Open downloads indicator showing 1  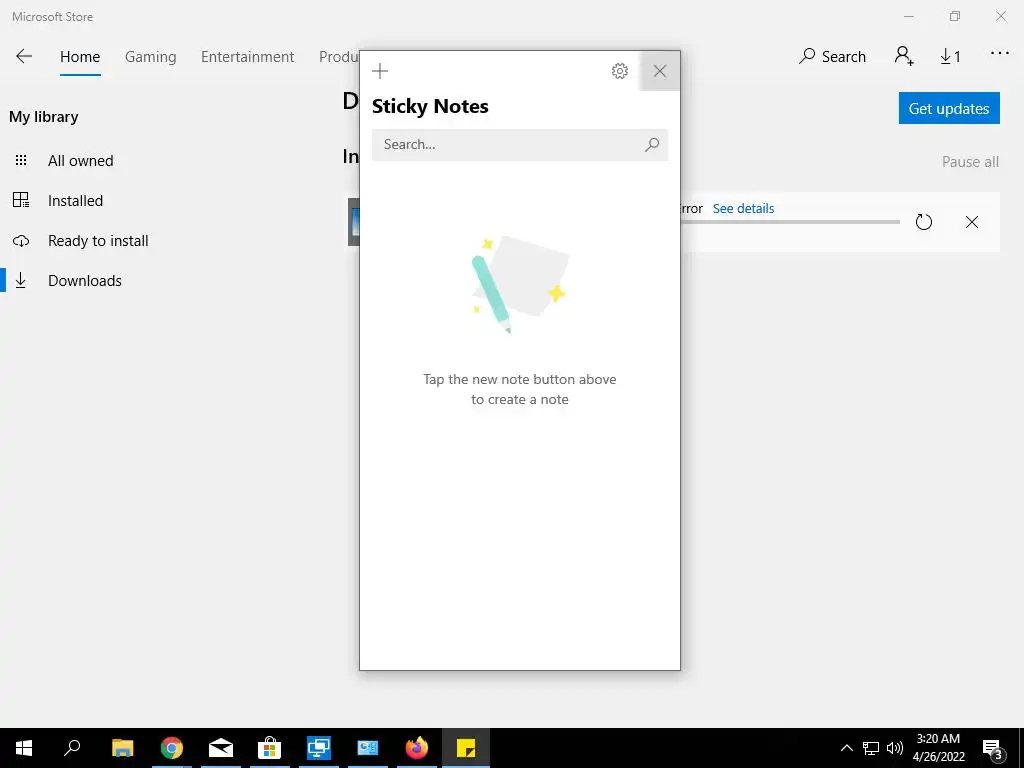[x=950, y=57]
